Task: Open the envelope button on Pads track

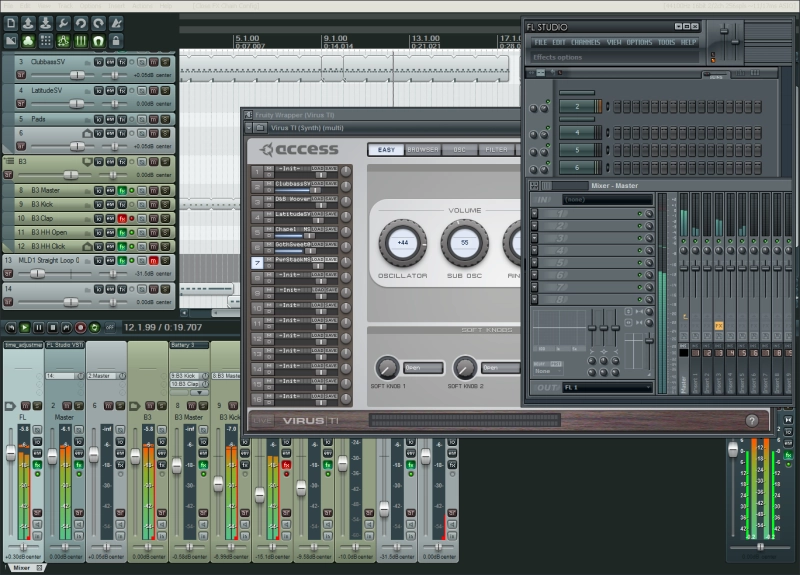Action: [110, 119]
